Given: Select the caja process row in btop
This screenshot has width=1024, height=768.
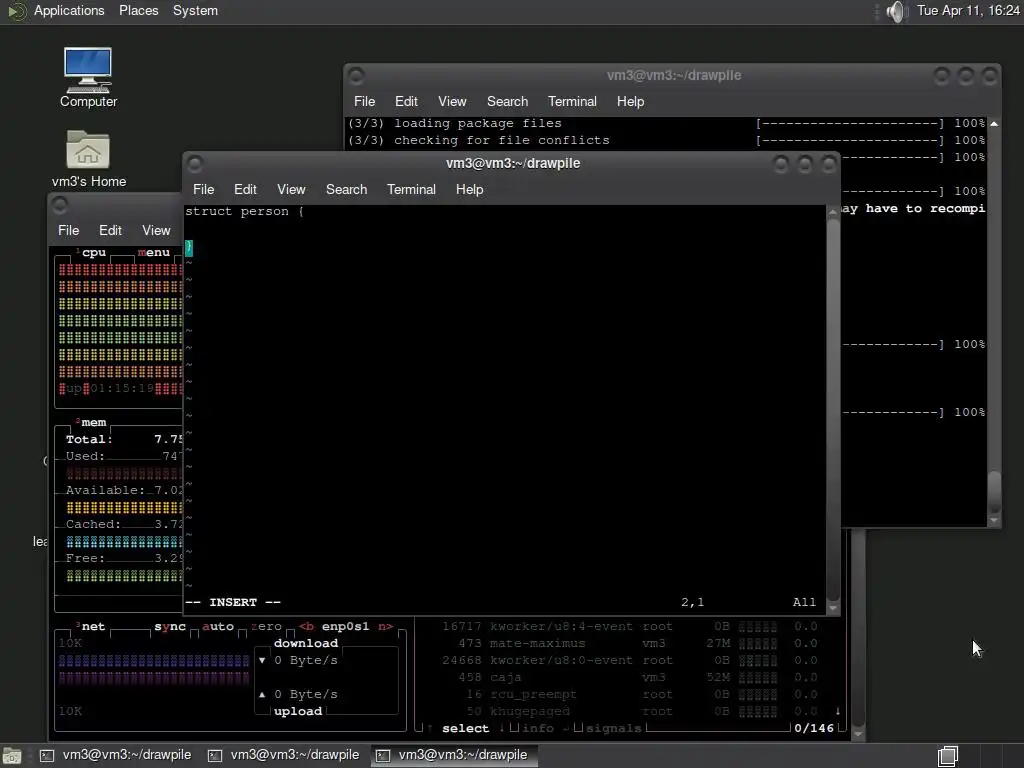Looking at the screenshot, I should tap(630, 677).
